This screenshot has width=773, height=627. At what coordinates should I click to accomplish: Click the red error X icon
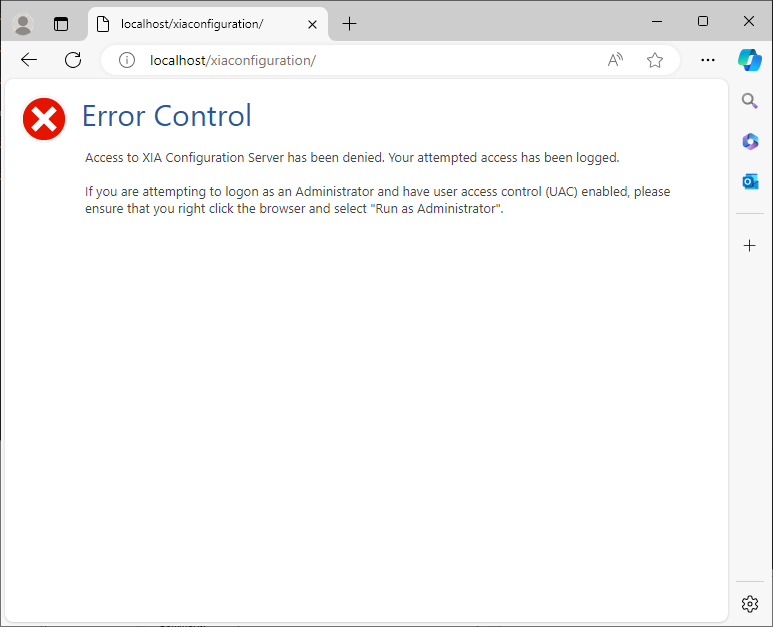(44, 119)
